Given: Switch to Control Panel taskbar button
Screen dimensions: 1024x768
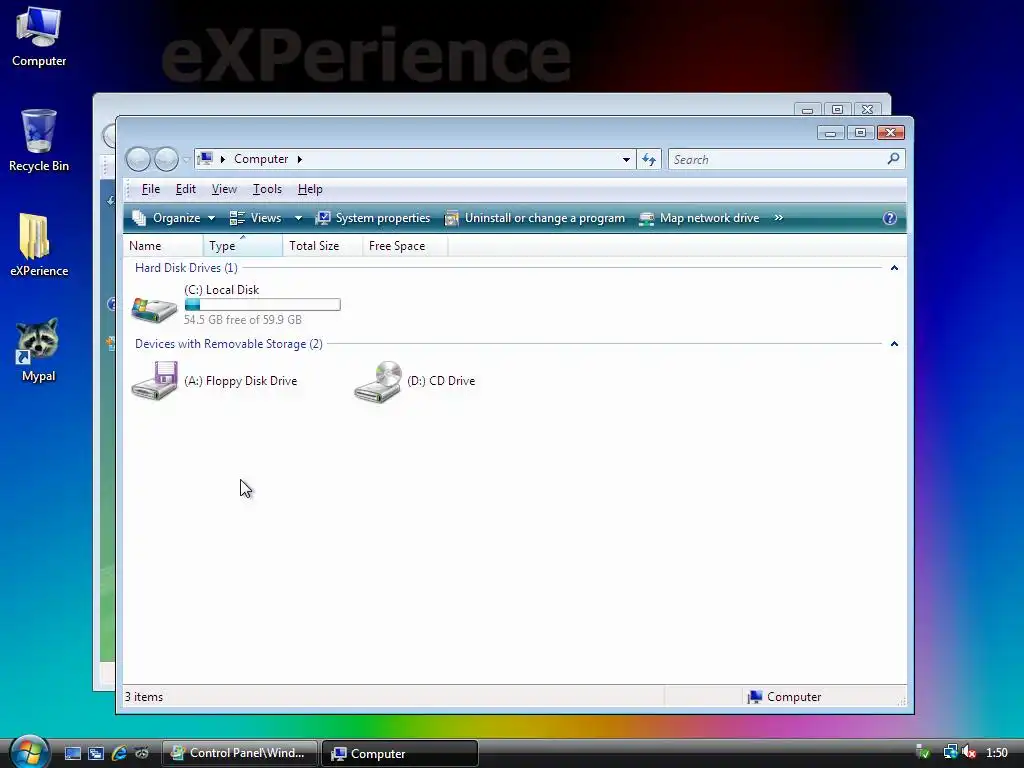Looking at the screenshot, I should click(239, 753).
